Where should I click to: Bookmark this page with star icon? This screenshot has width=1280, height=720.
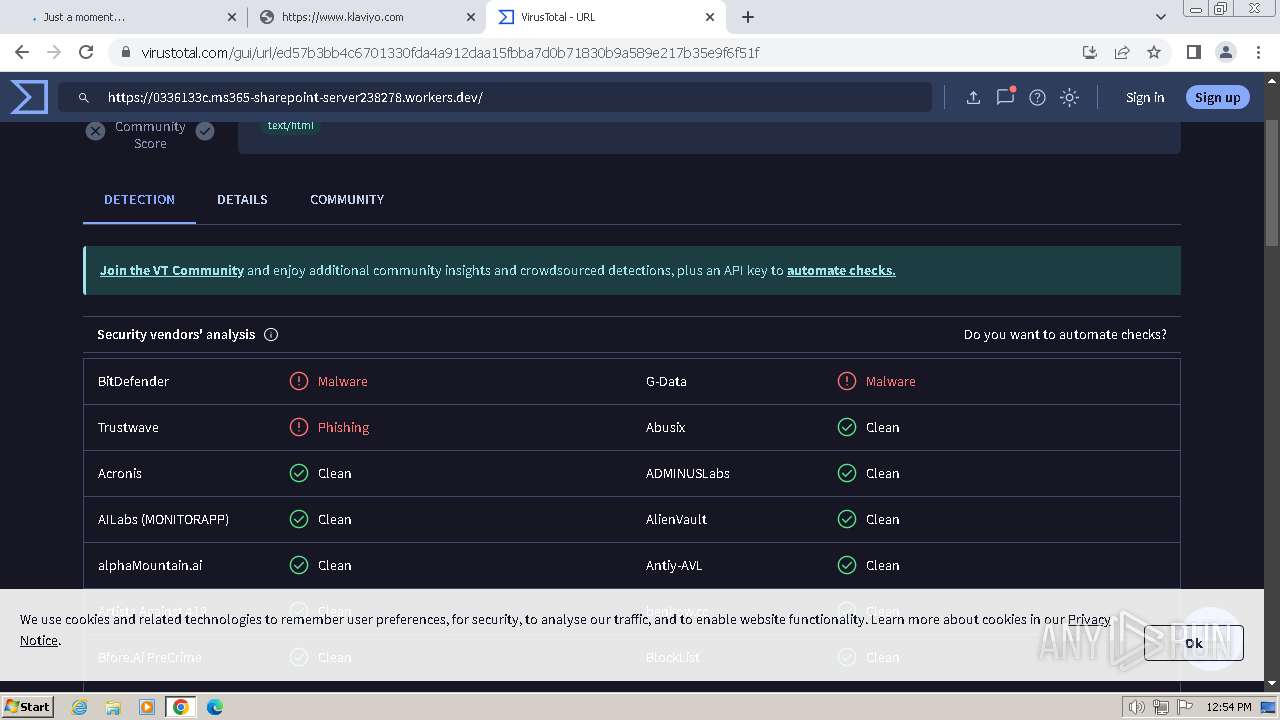(x=1154, y=52)
